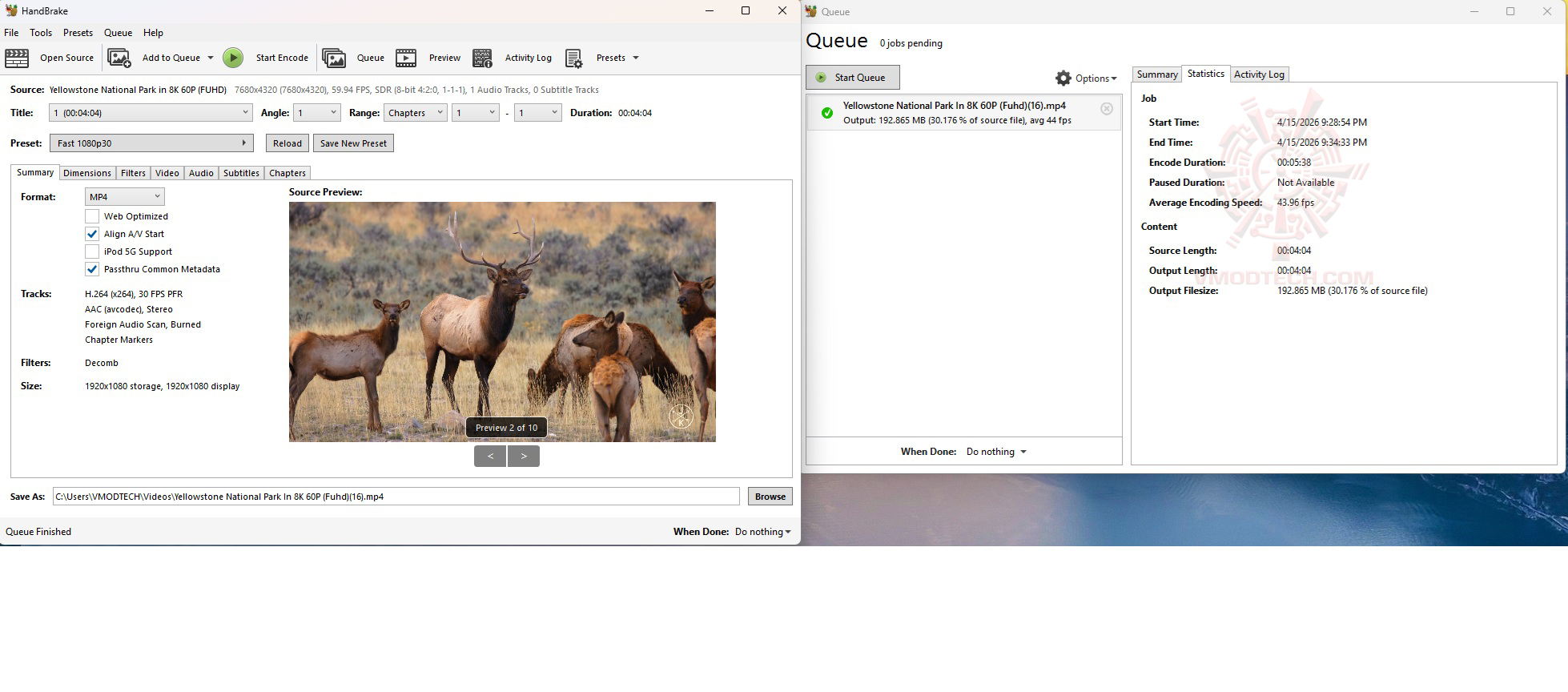
Task: Select the Statistics tab in Queue
Action: tap(1206, 74)
